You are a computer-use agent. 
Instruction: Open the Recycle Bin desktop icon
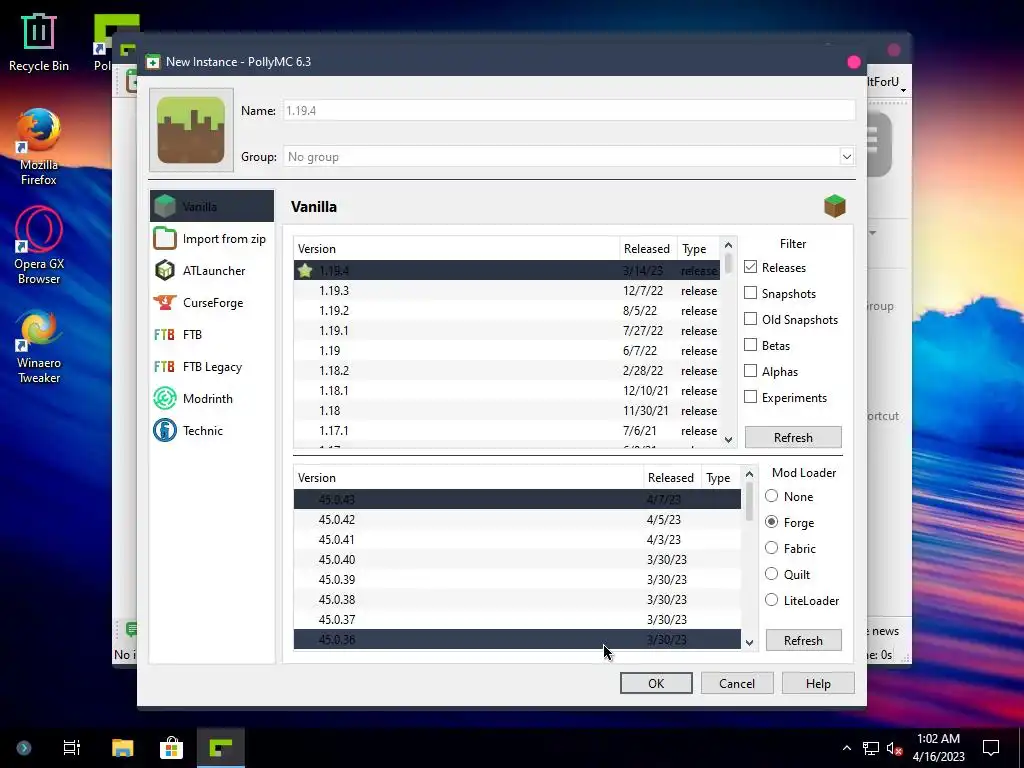point(39,42)
